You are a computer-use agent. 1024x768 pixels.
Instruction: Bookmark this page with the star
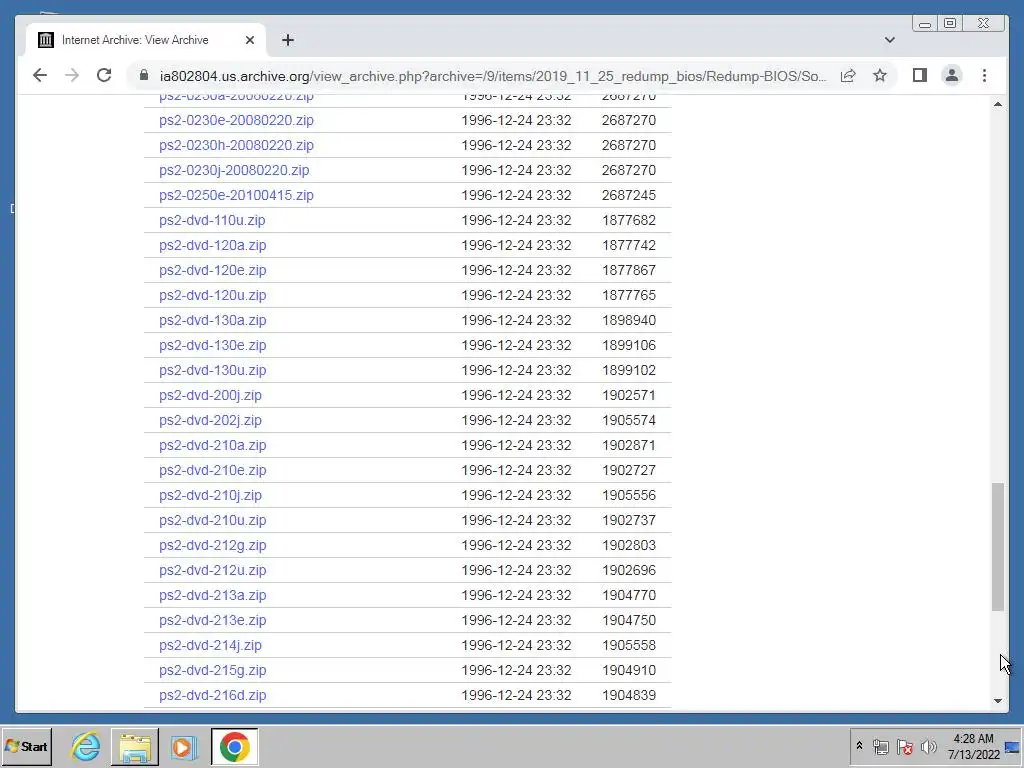880,76
